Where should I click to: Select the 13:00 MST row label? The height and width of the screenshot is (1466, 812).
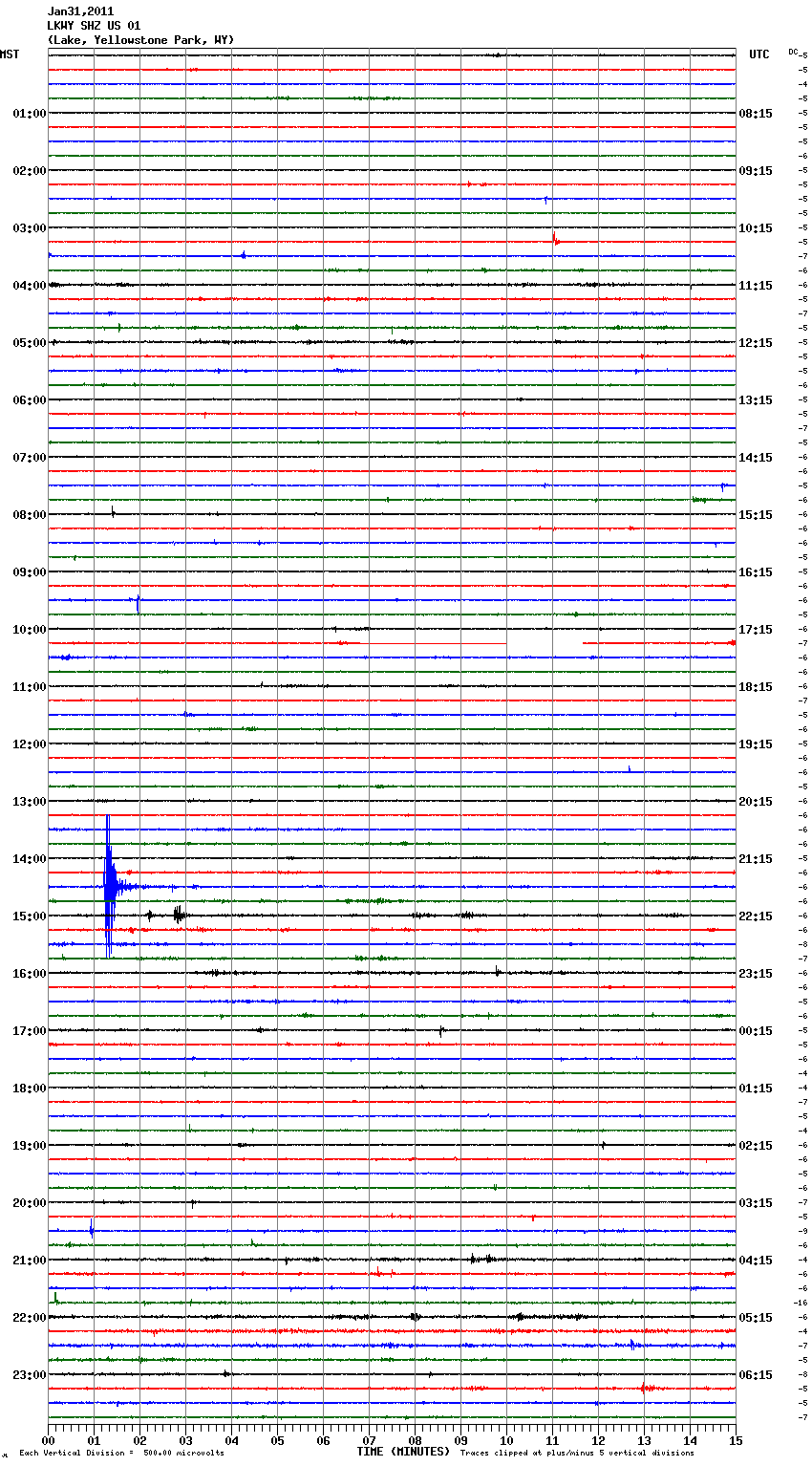tap(30, 802)
